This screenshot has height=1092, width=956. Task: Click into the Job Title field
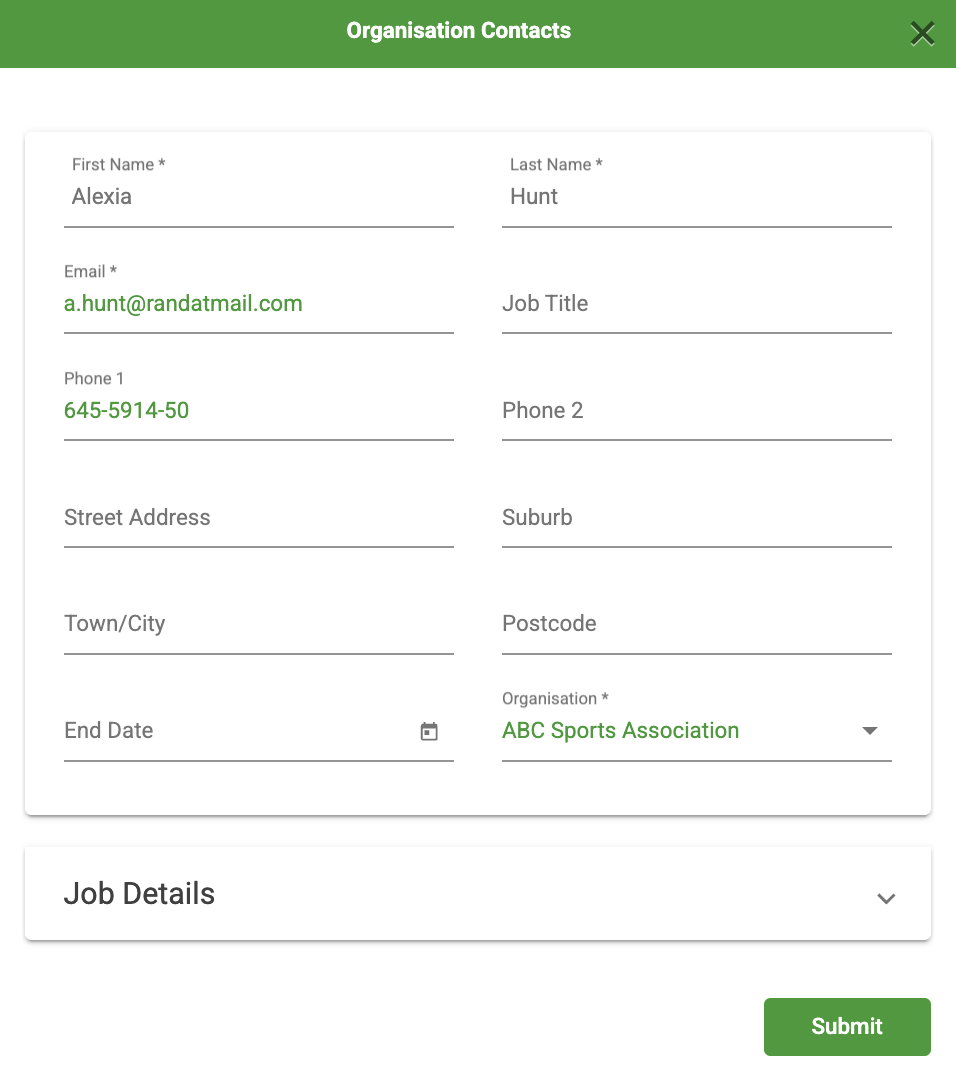pyautogui.click(x=697, y=304)
